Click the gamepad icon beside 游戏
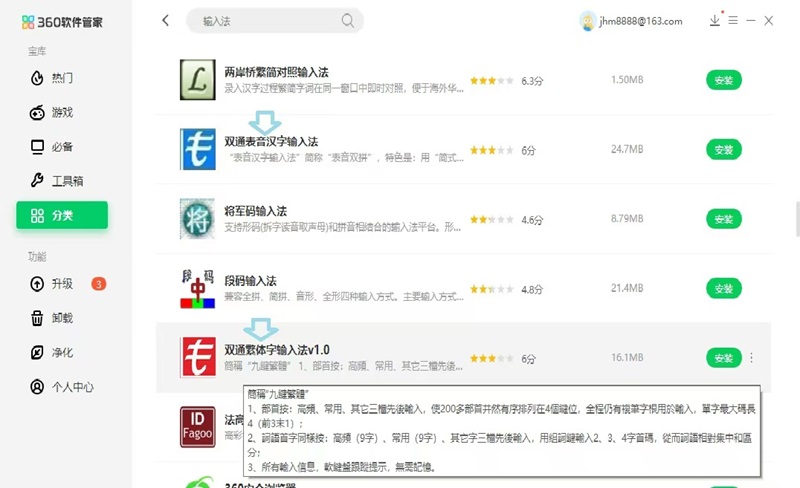 pos(37,112)
